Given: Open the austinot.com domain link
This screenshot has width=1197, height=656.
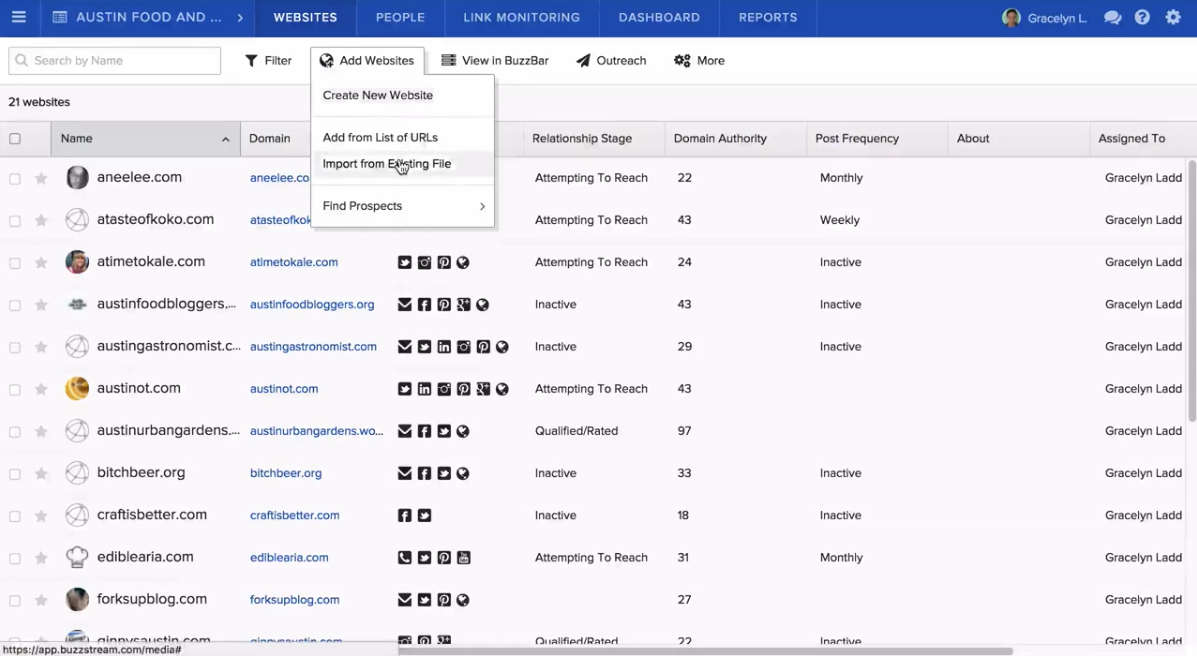Looking at the screenshot, I should [x=284, y=389].
